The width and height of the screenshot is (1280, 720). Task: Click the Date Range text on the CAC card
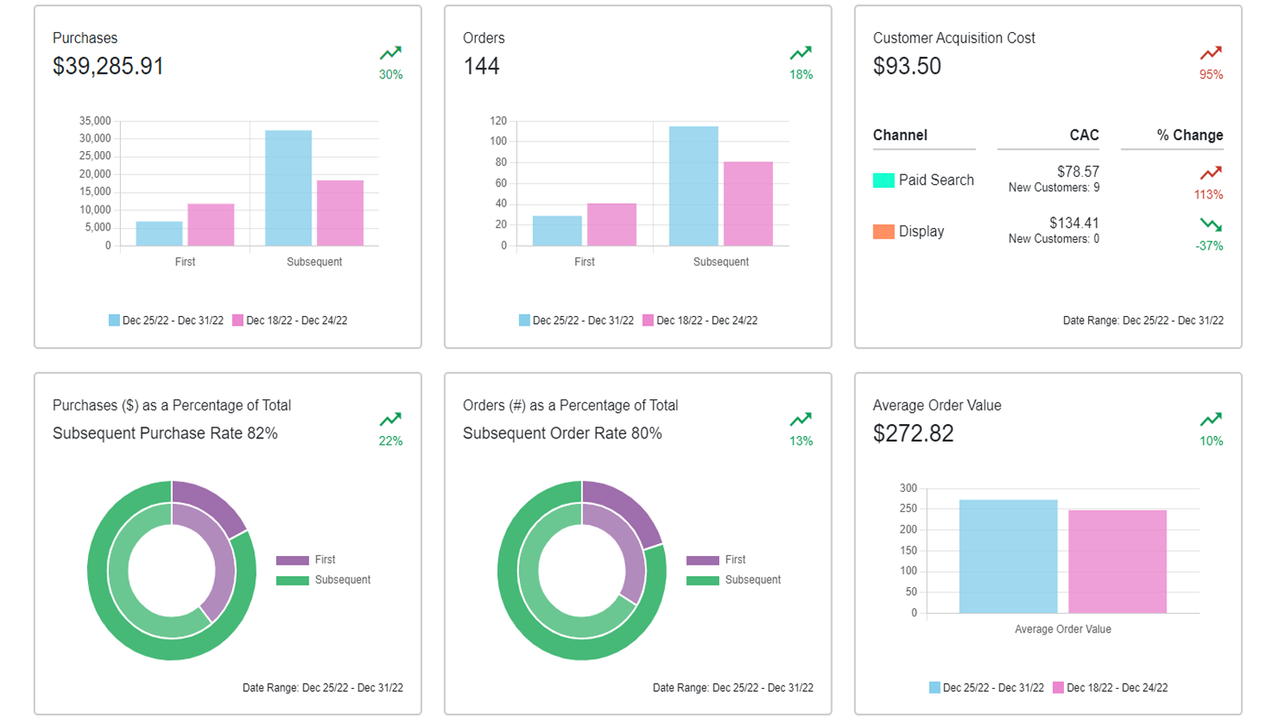click(x=1143, y=320)
